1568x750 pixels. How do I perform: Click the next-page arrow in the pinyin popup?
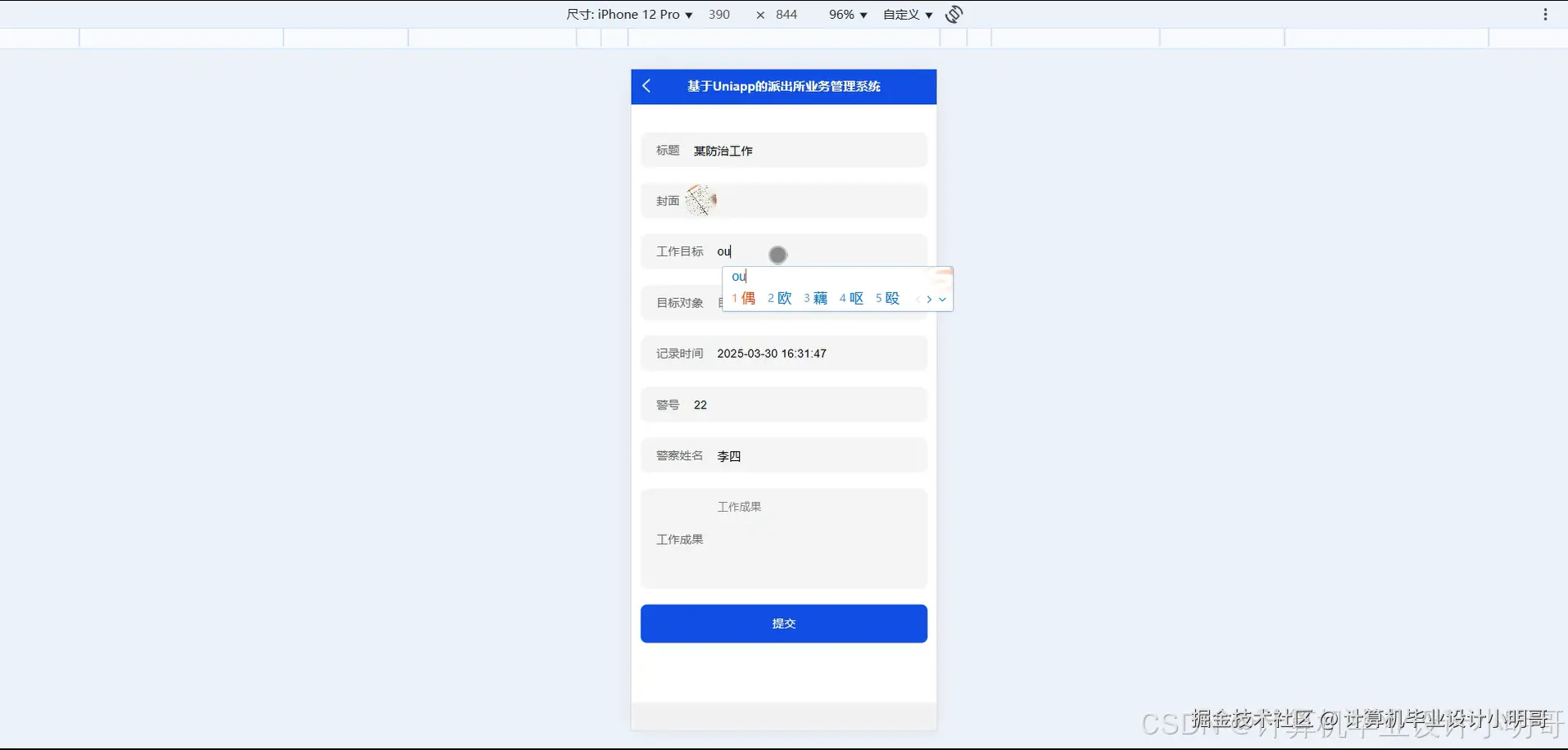click(x=929, y=300)
